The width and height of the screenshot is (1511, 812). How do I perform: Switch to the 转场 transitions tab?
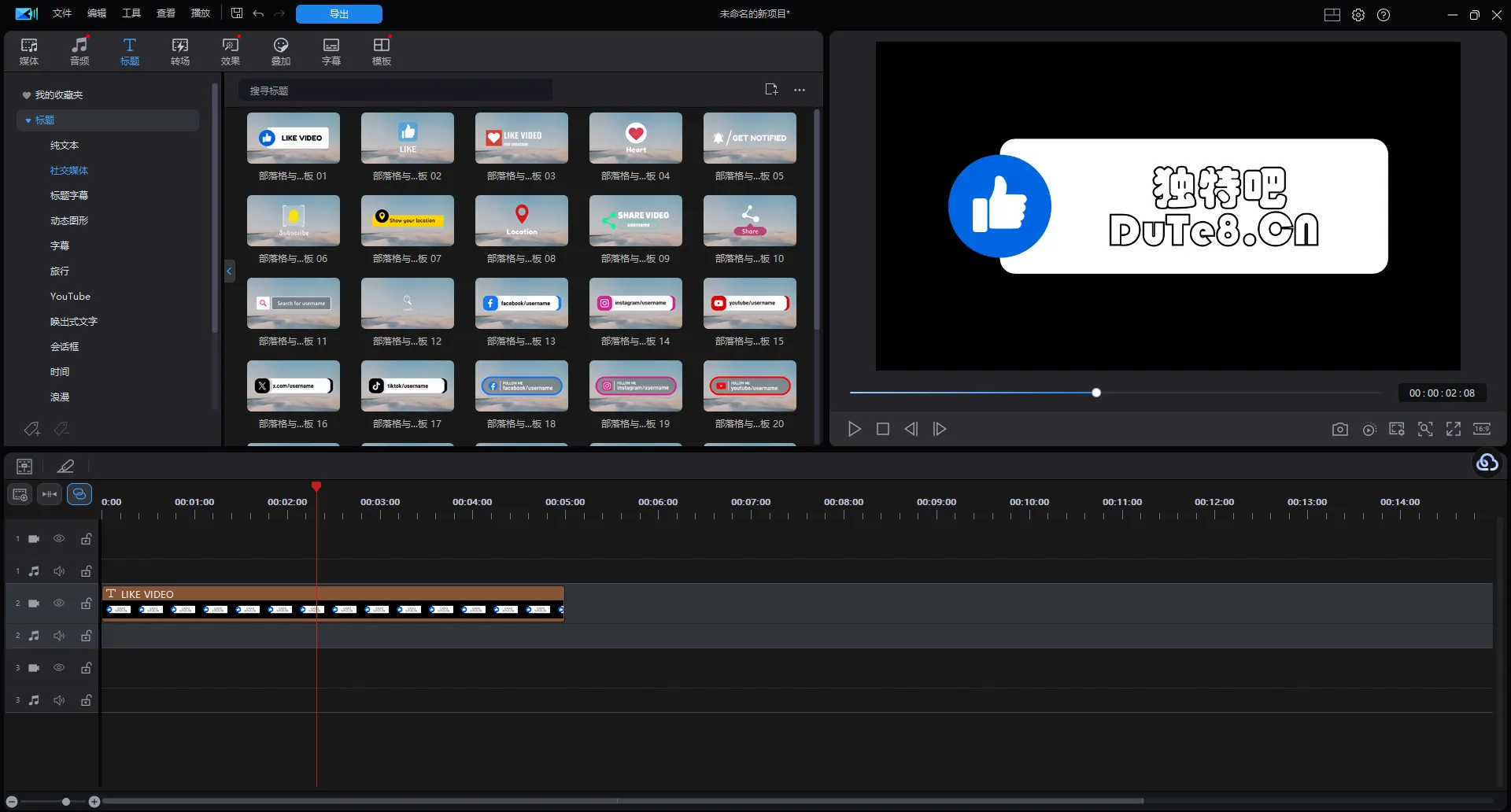(x=180, y=51)
